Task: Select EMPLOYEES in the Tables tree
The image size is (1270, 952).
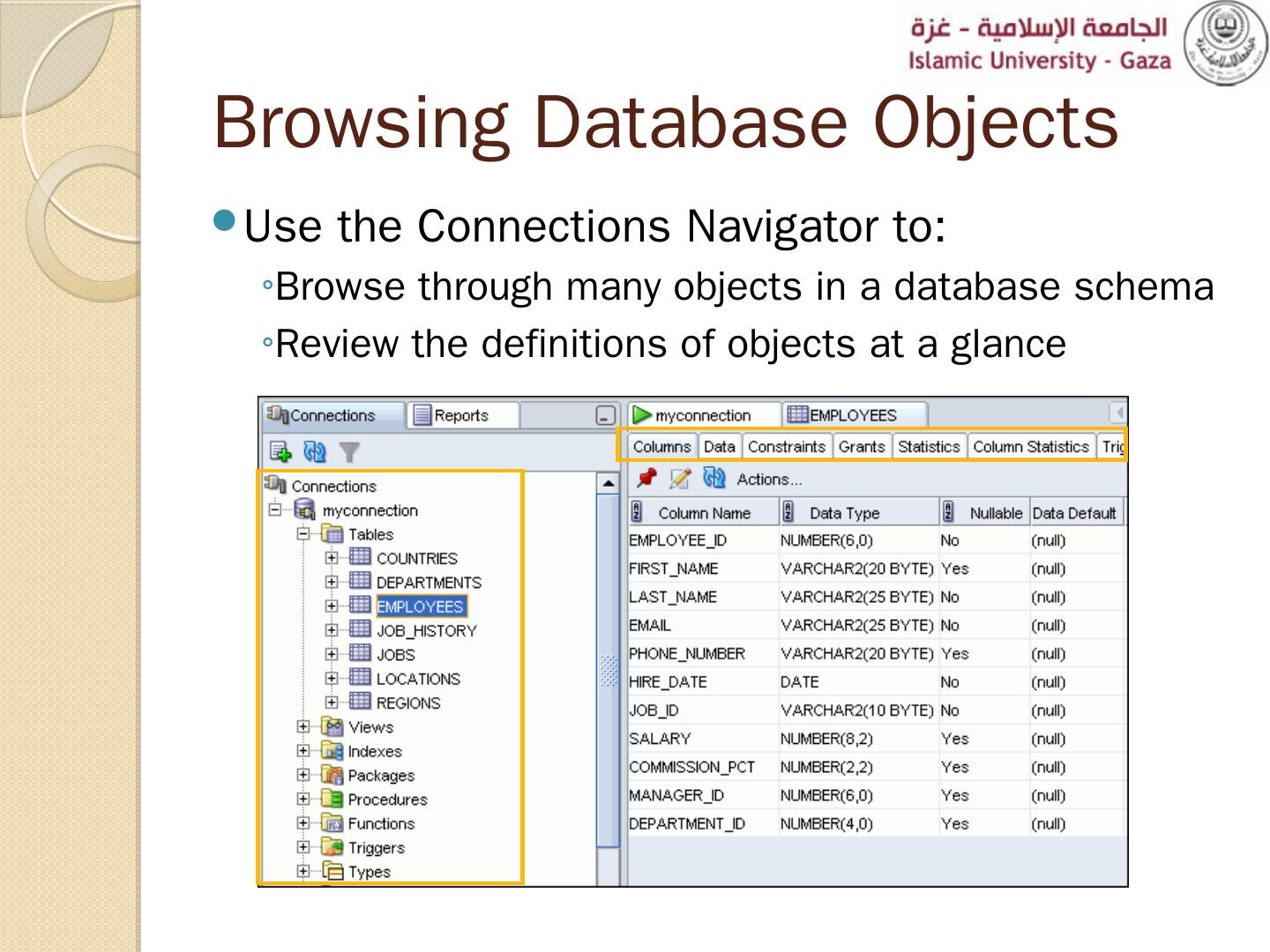Action: 420,606
